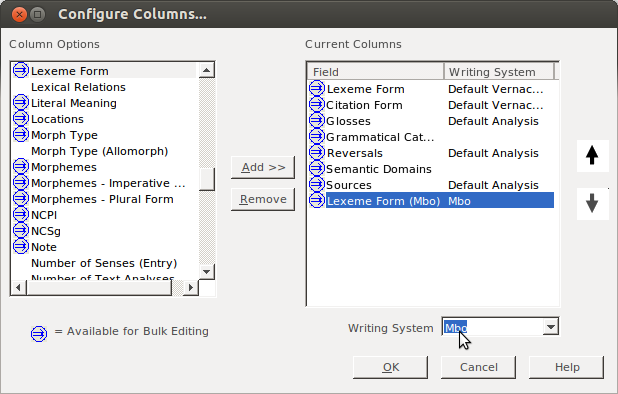Screen dimensions: 618x394
Task: Click OK to confirm columns
Action: point(390,367)
